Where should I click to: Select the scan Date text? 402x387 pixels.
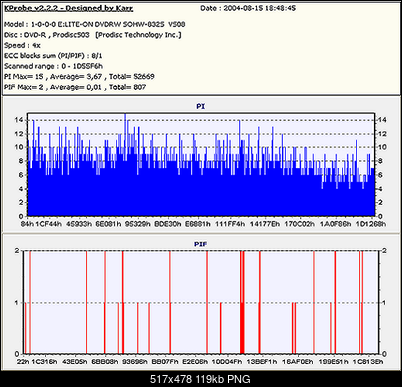(x=248, y=8)
